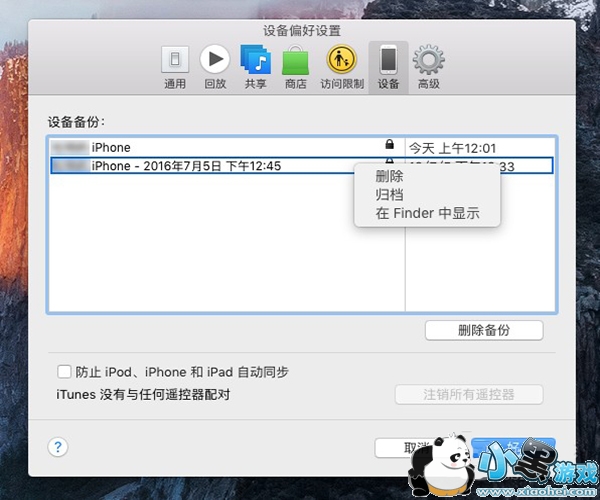This screenshot has width=600, height=500.
Task: Choose 删除 from the context menu
Action: click(389, 177)
